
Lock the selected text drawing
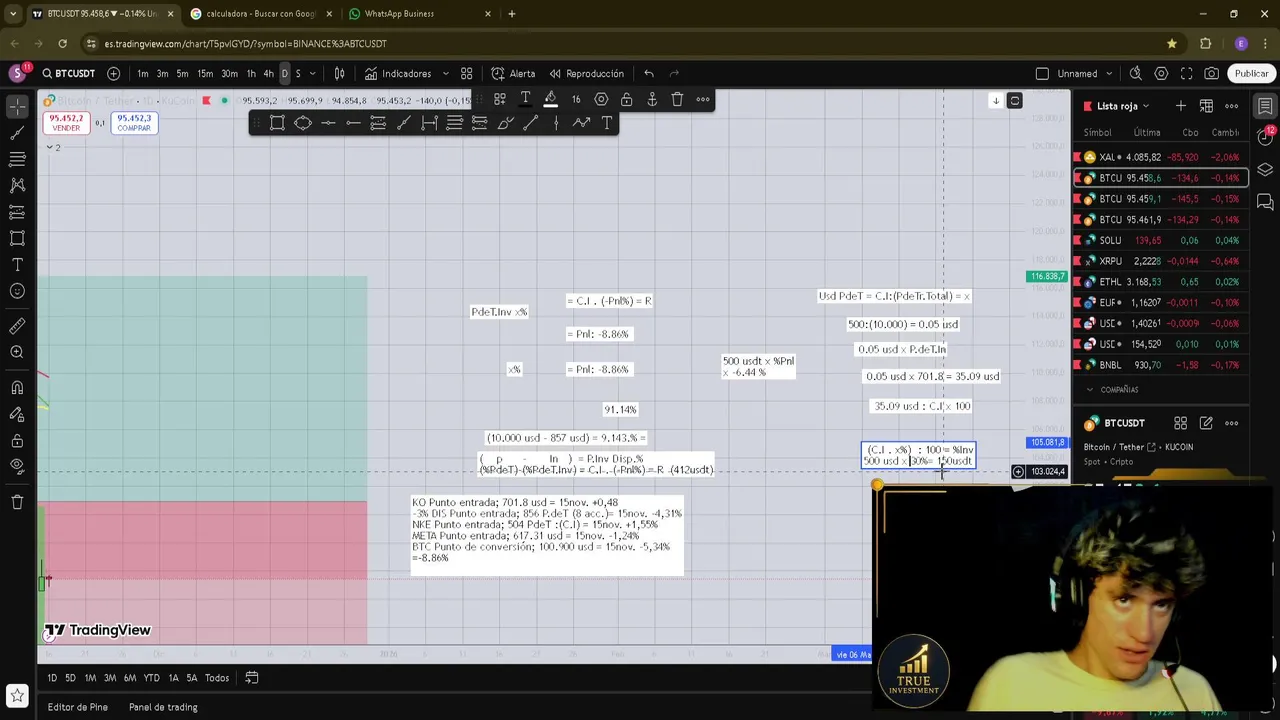[x=626, y=99]
